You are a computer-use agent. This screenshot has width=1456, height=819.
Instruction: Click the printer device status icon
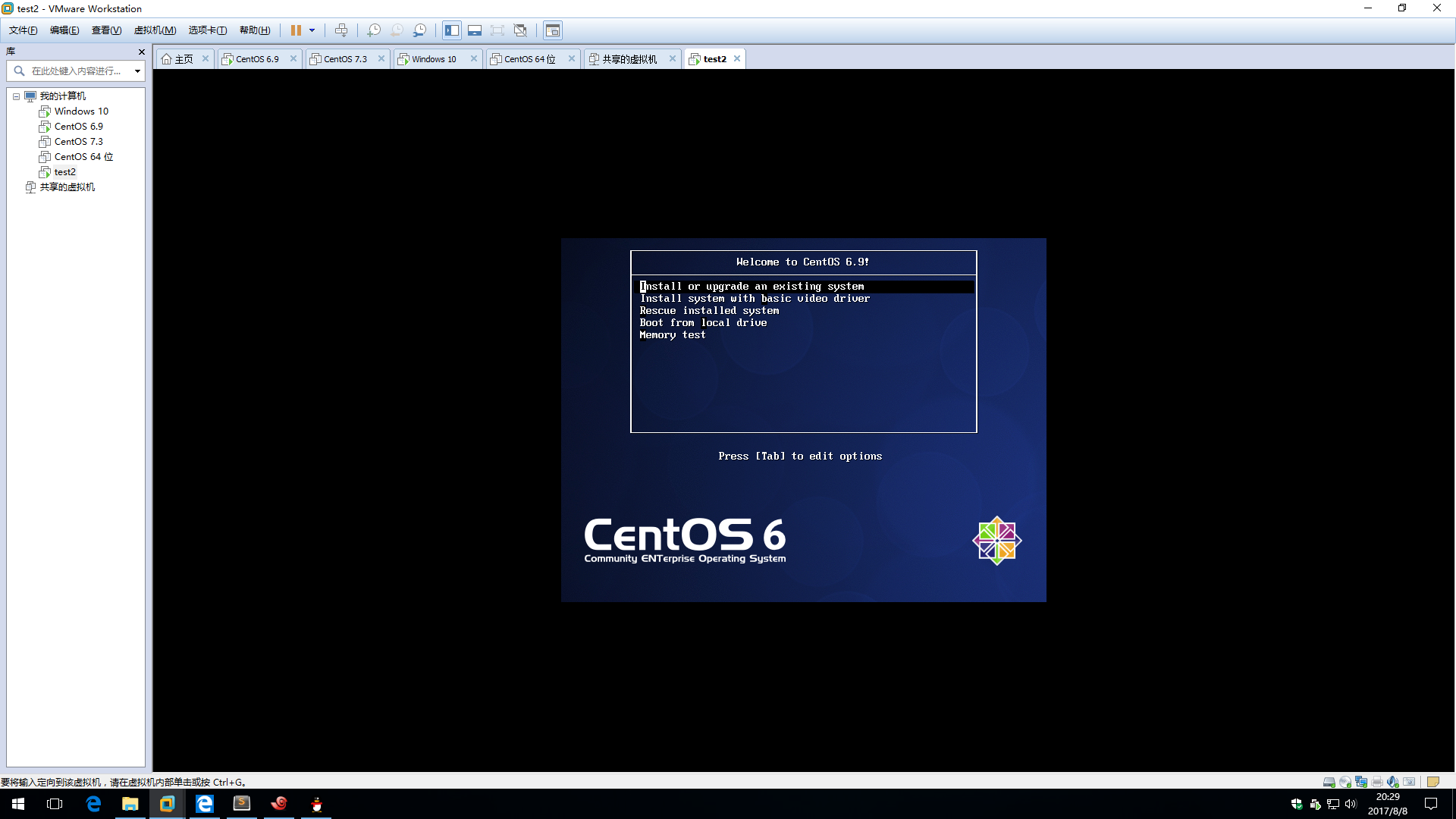pyautogui.click(x=1377, y=782)
